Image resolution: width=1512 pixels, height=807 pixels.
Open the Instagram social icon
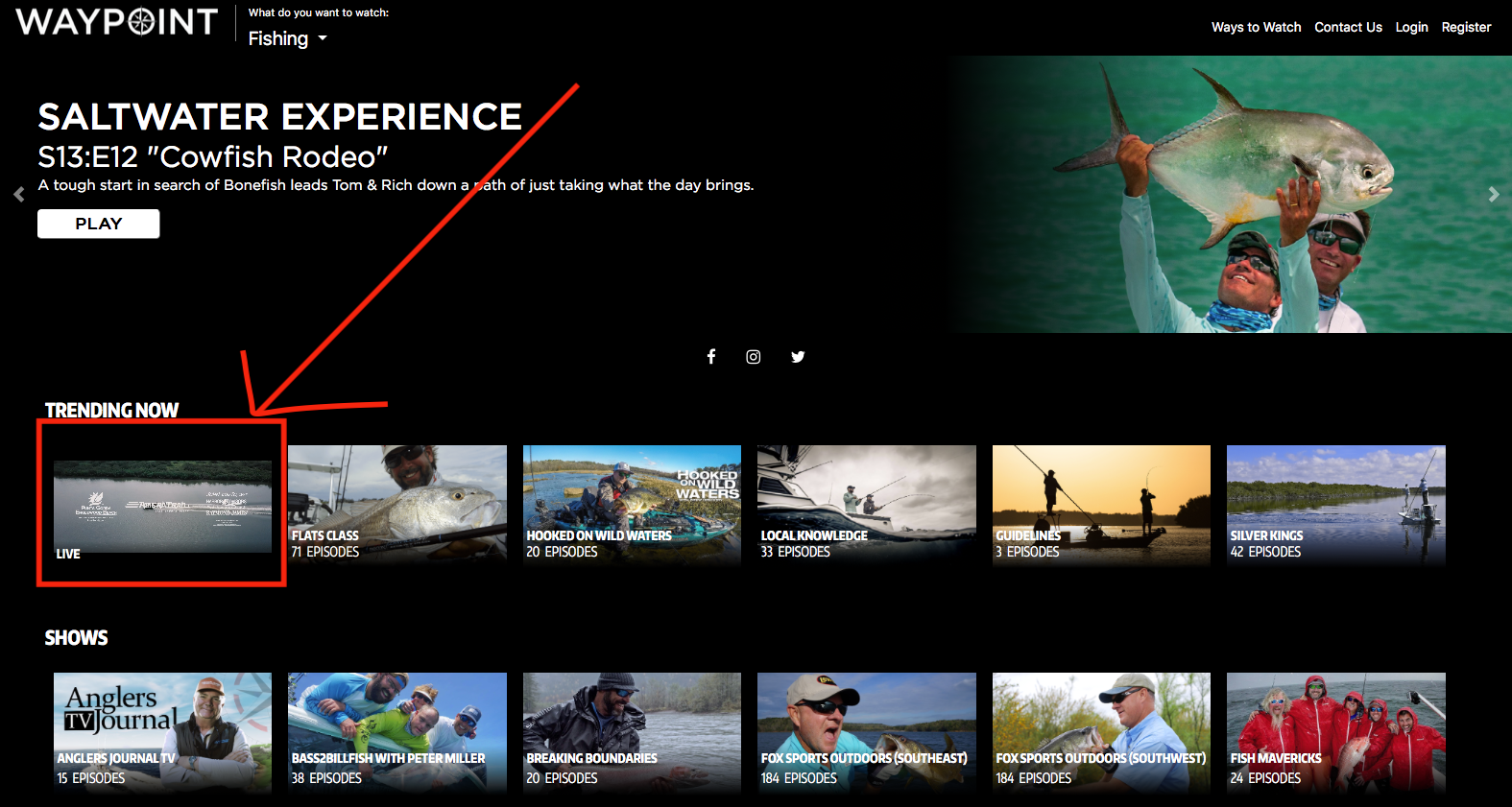pos(754,357)
